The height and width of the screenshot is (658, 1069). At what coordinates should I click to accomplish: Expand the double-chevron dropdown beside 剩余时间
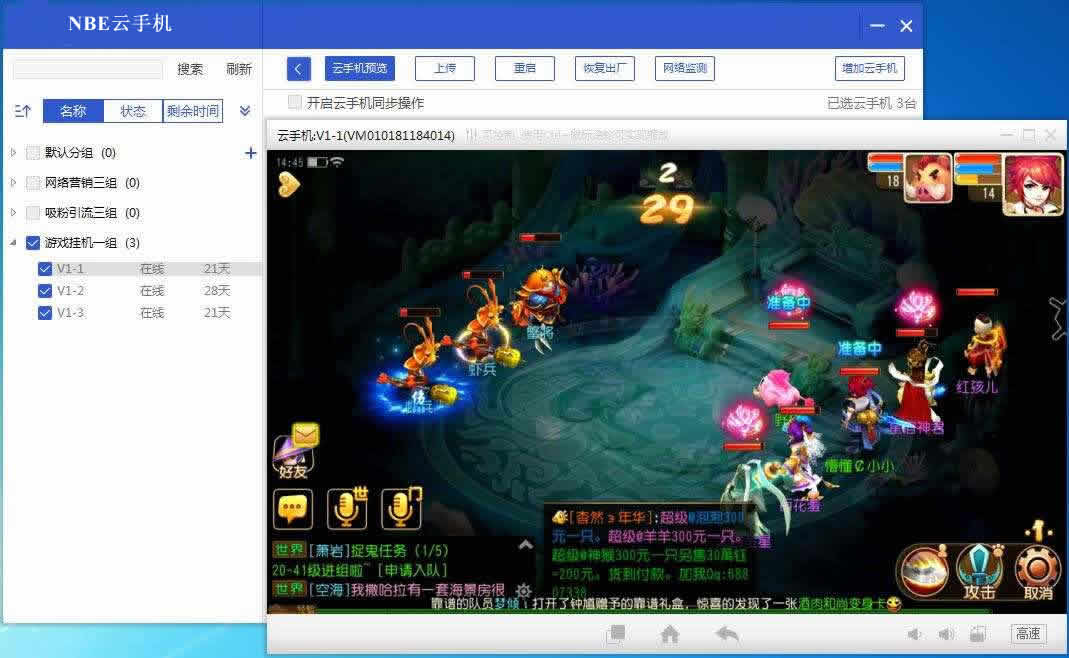[245, 110]
